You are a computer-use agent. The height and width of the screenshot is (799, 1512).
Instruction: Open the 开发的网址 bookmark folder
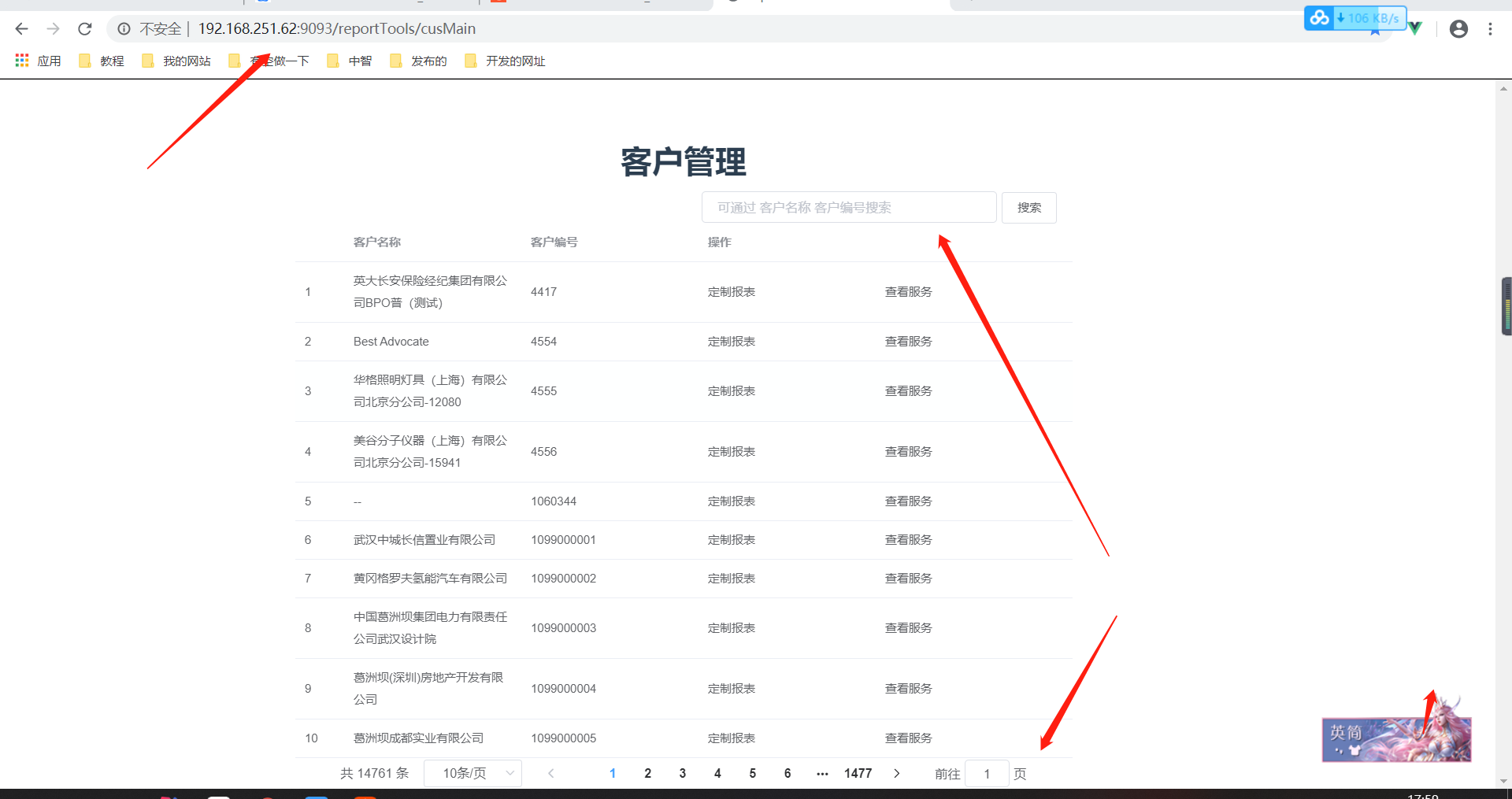[505, 61]
